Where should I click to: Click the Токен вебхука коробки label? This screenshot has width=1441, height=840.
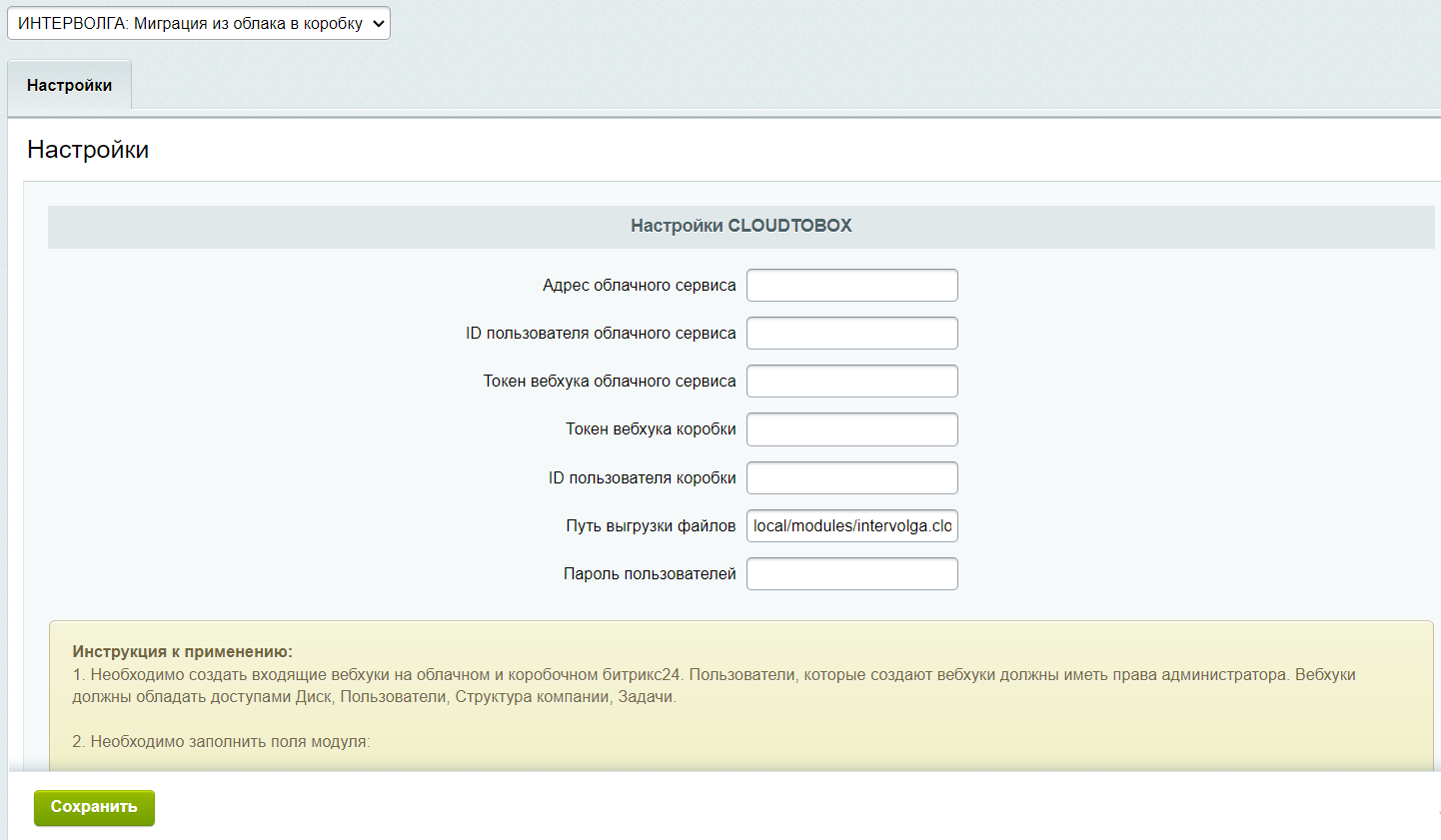(x=651, y=429)
